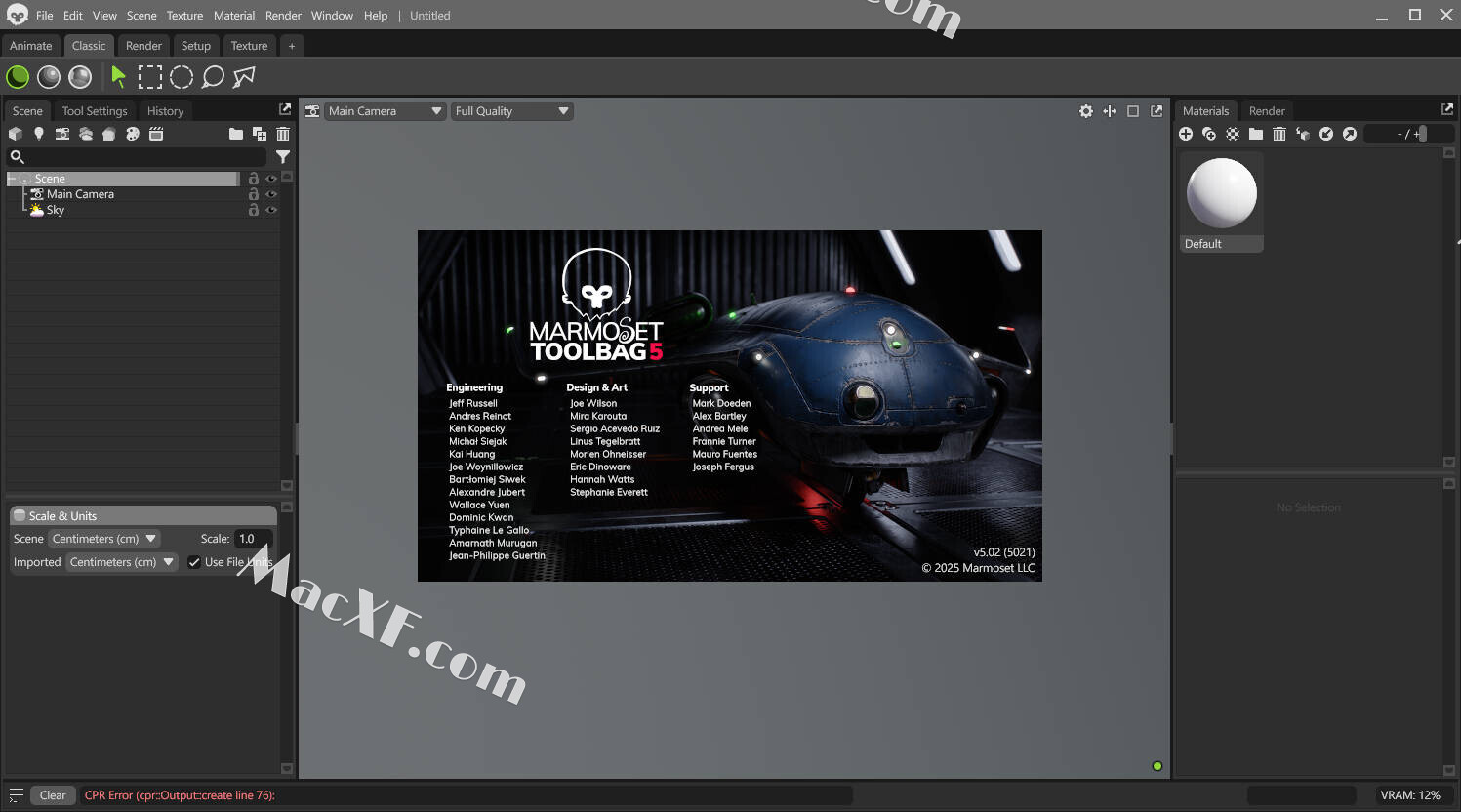Collapse the Scene tree root node
Image resolution: width=1461 pixels, height=812 pixels.
pos(12,179)
